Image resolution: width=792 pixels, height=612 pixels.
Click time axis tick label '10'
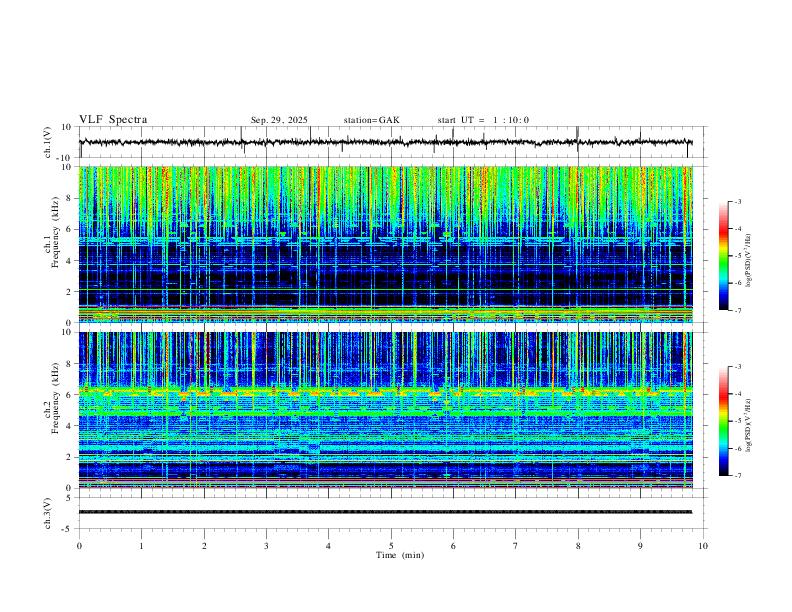[703, 546]
